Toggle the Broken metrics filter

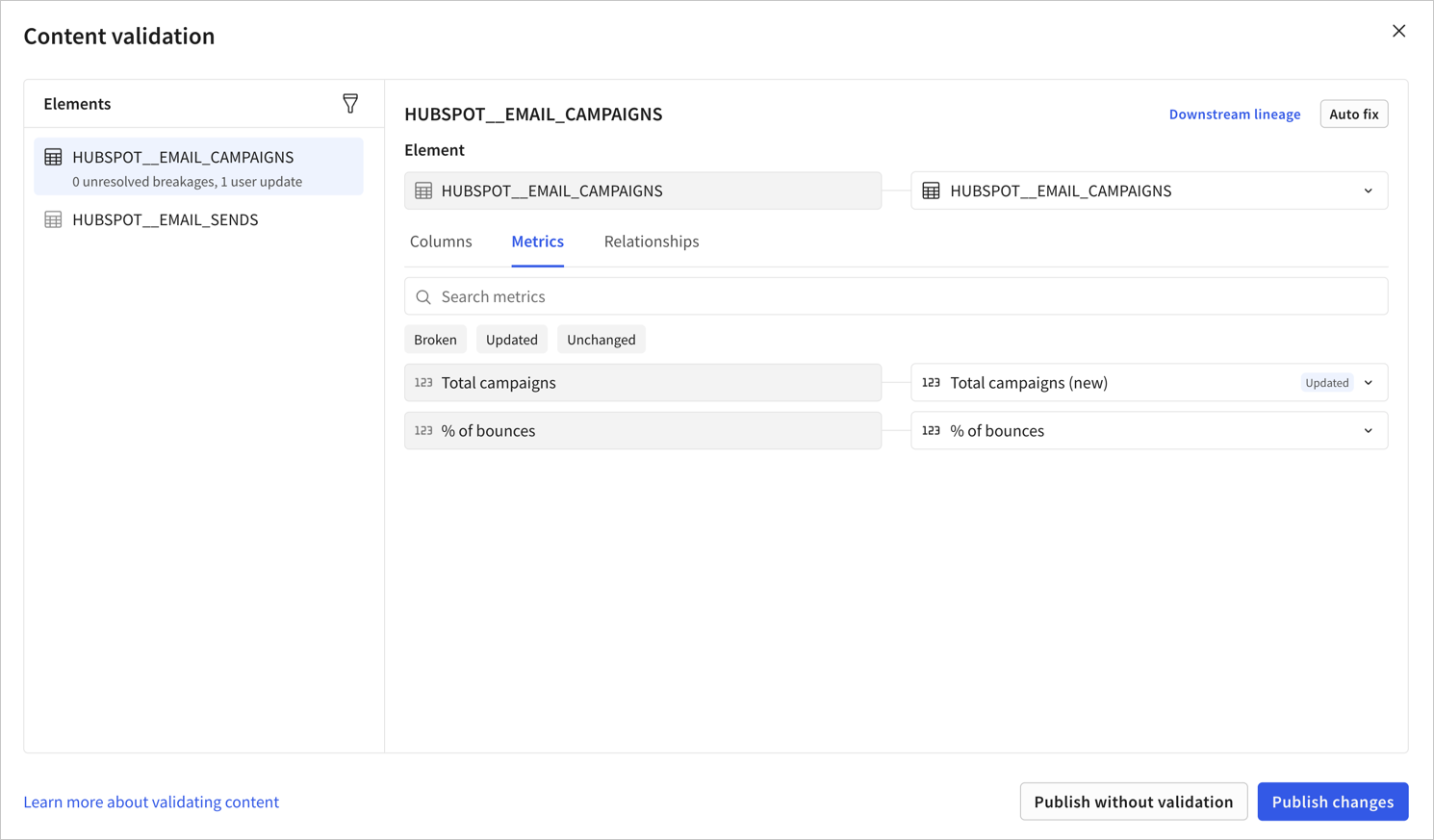435,339
